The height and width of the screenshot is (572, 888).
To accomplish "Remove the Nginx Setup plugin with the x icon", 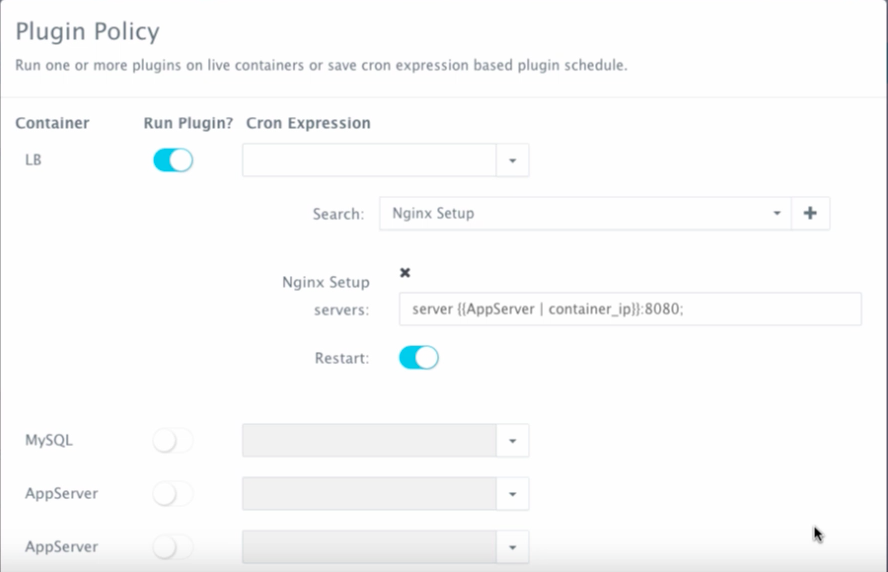I will [x=405, y=272].
